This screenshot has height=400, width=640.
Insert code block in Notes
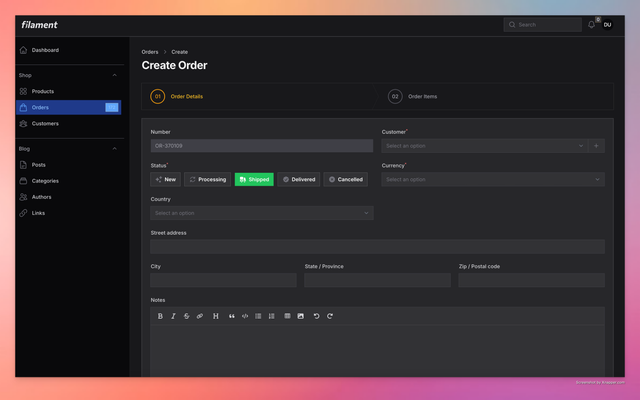(x=245, y=316)
